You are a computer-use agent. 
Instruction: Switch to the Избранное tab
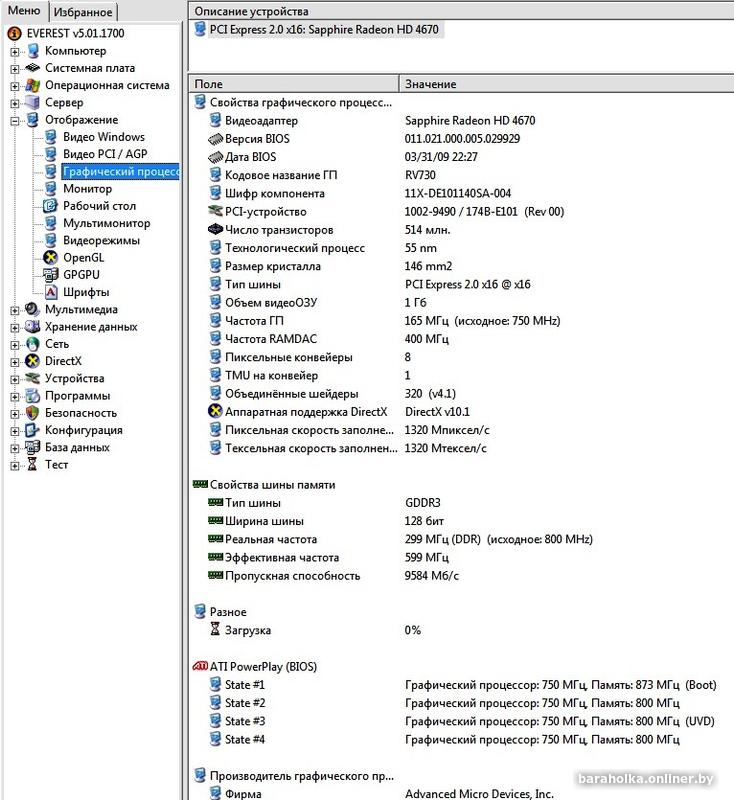83,12
